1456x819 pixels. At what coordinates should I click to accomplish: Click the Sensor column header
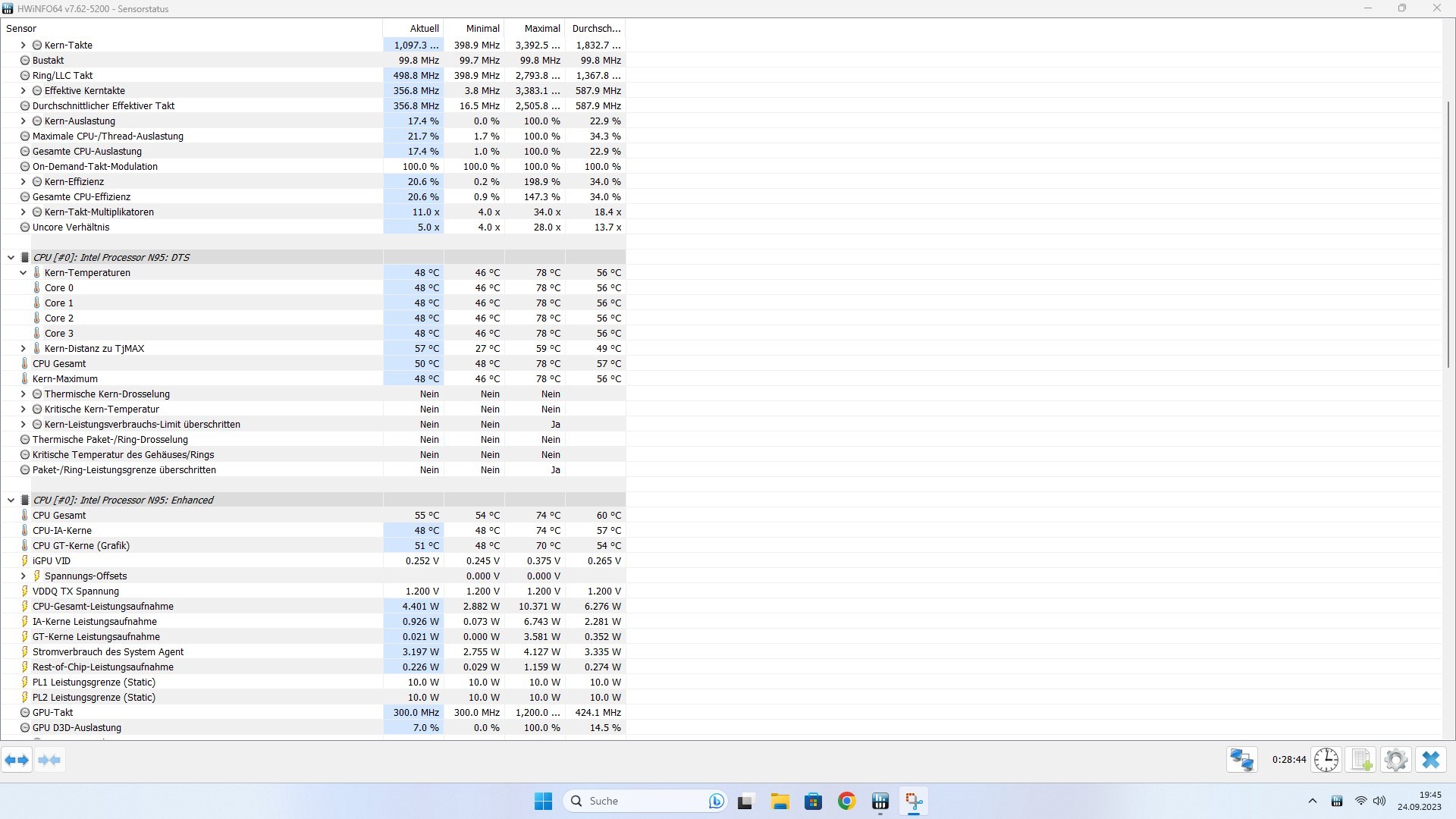click(x=192, y=28)
